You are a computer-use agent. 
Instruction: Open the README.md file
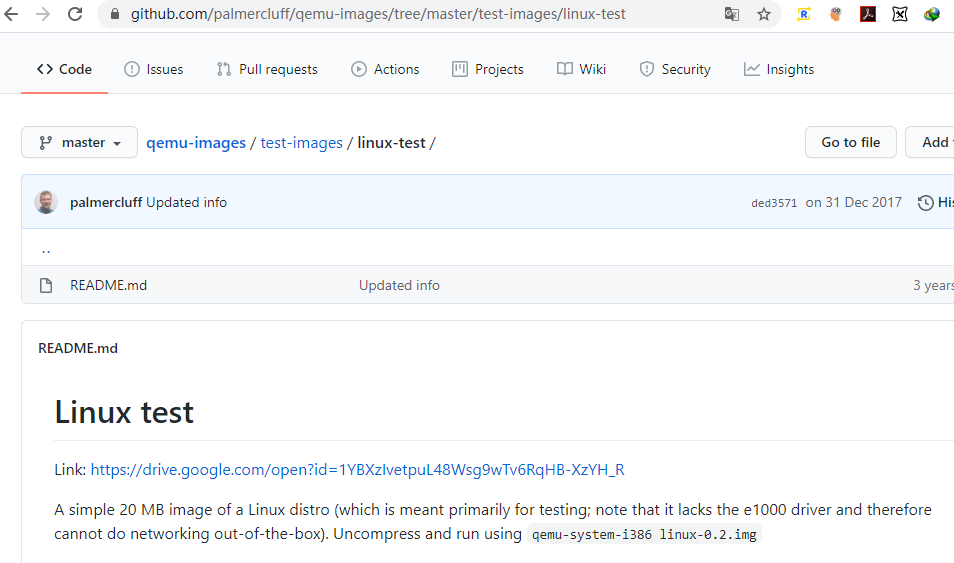pos(108,285)
